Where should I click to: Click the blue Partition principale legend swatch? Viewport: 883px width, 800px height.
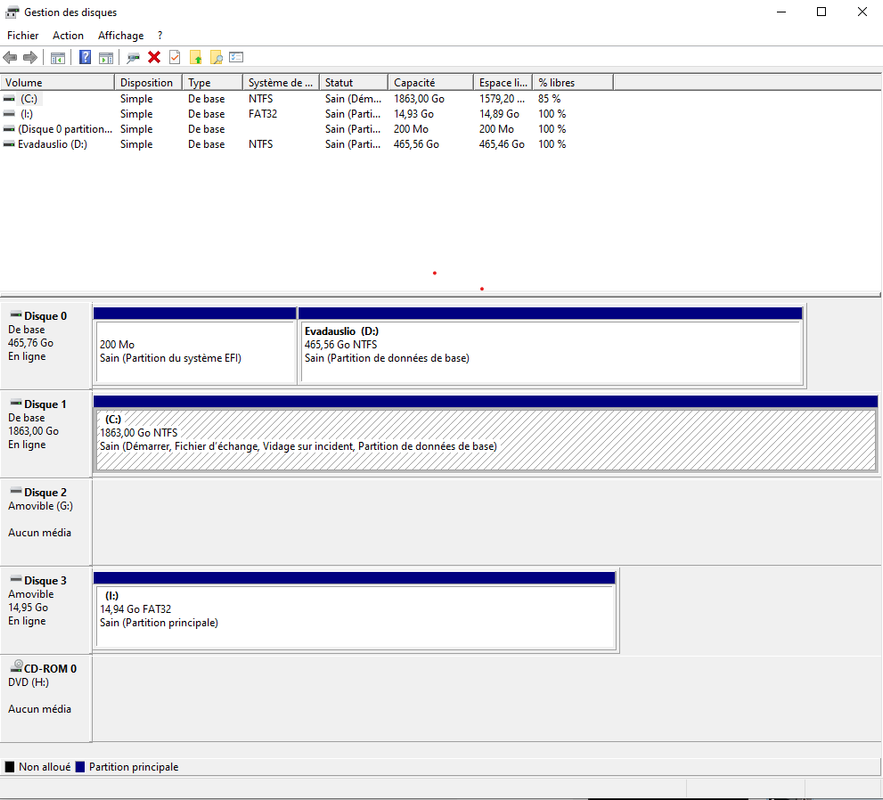pyautogui.click(x=80, y=767)
